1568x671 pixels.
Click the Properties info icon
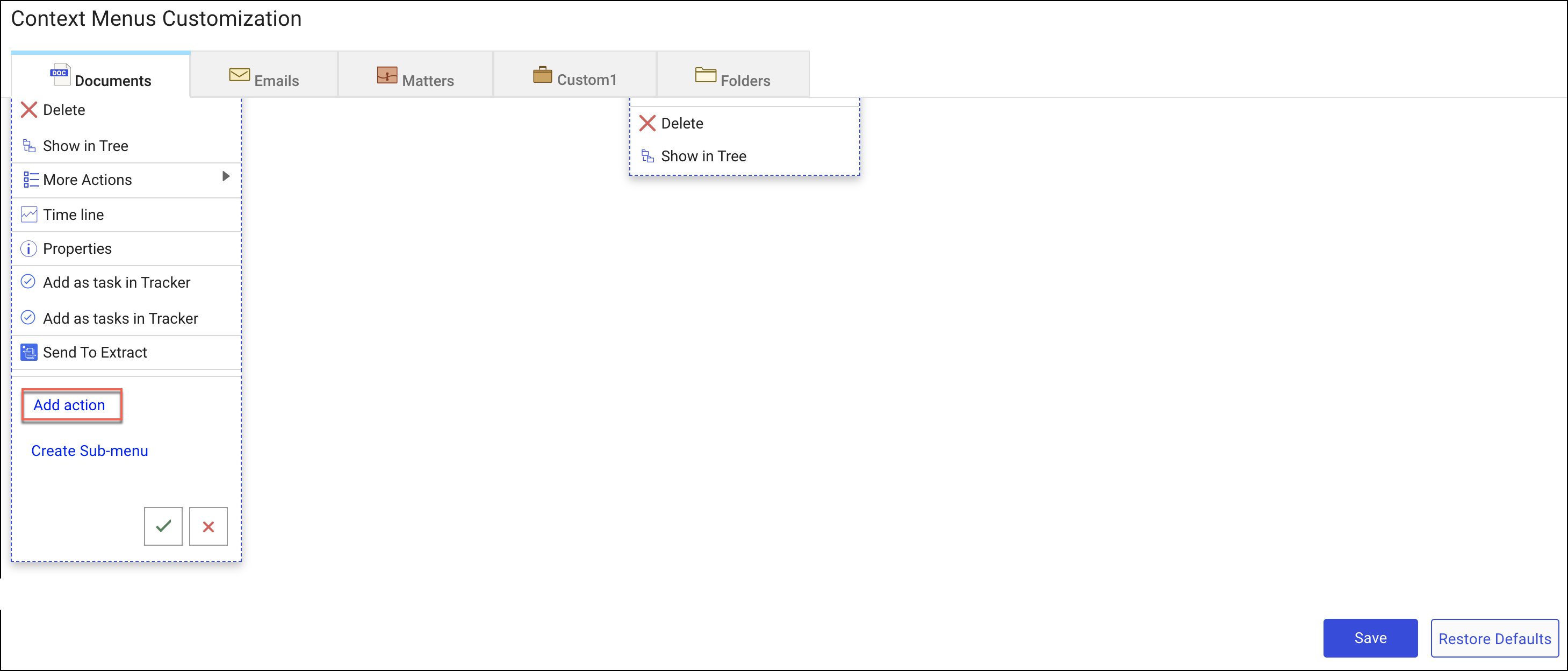pyautogui.click(x=28, y=248)
